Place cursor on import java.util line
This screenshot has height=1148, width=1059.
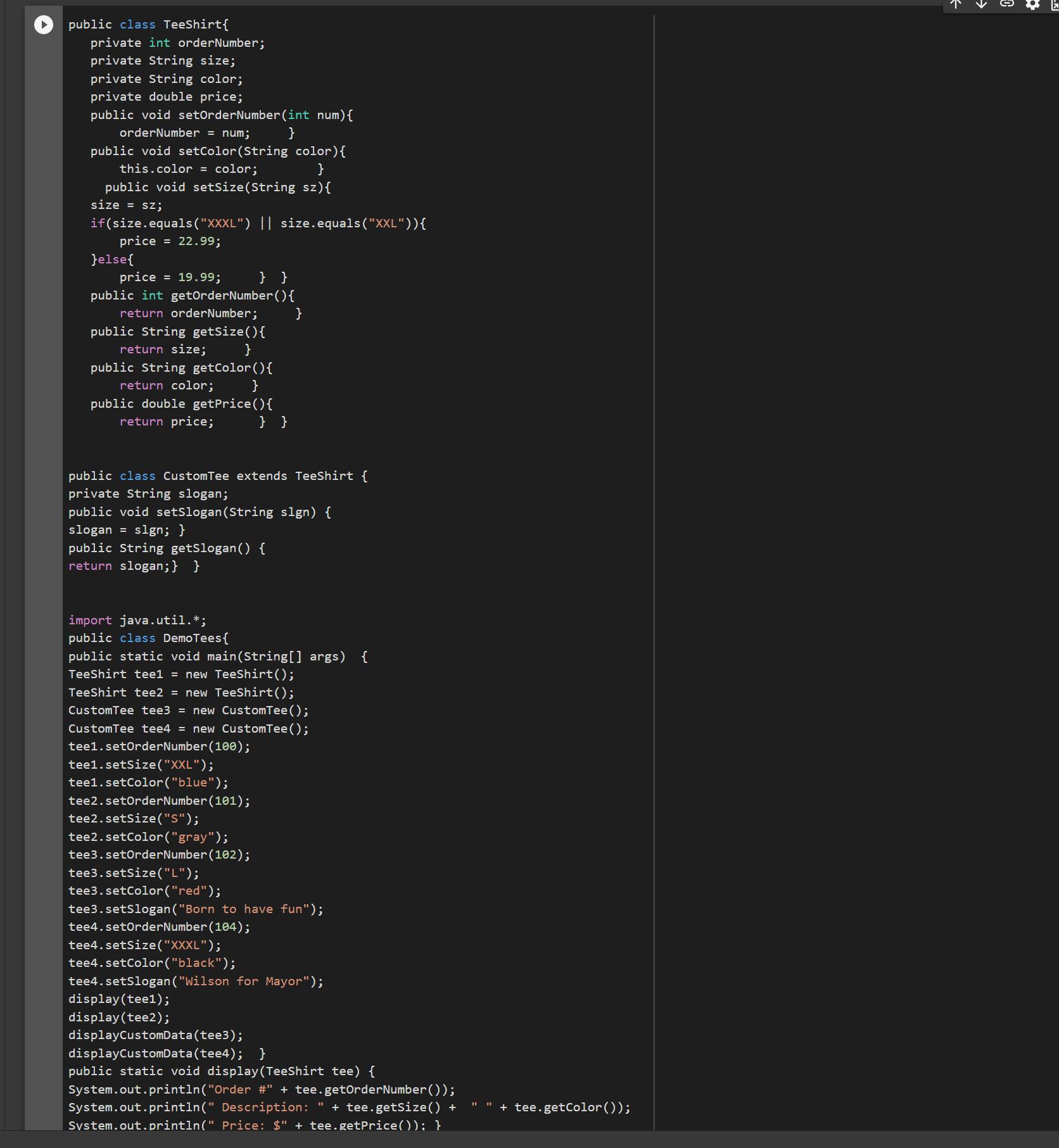pos(137,621)
